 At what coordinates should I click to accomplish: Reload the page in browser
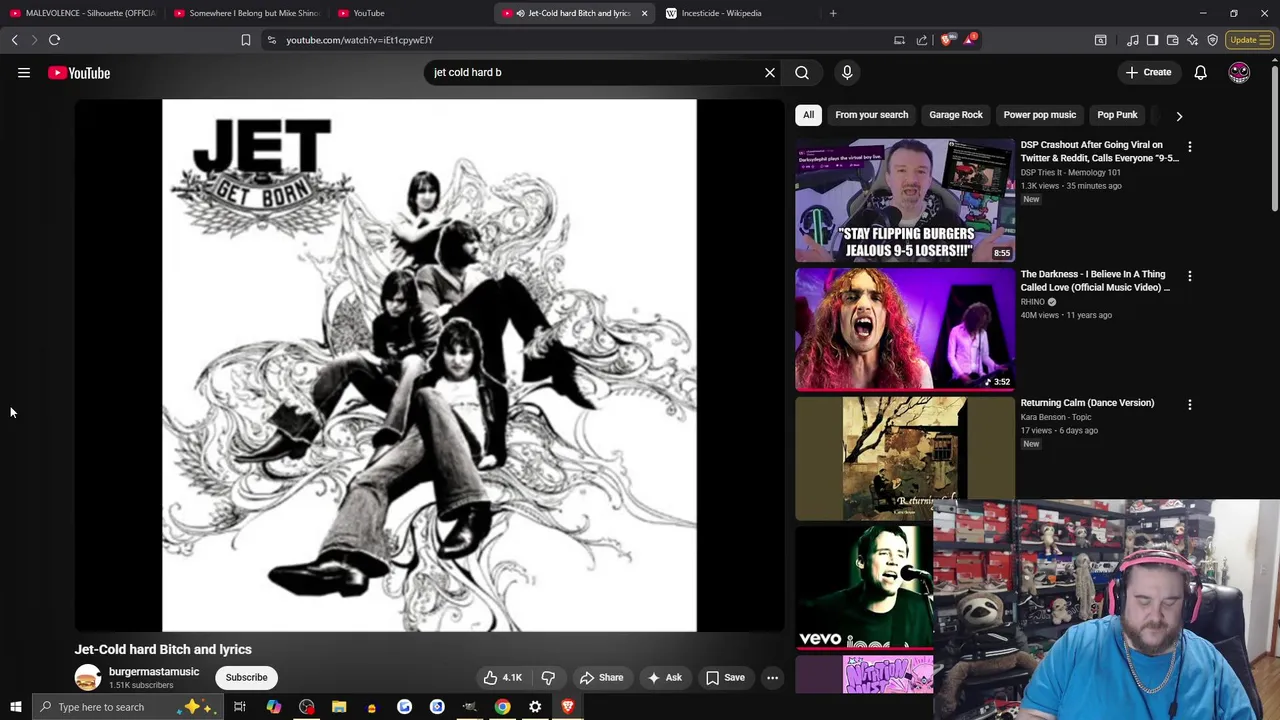[55, 40]
